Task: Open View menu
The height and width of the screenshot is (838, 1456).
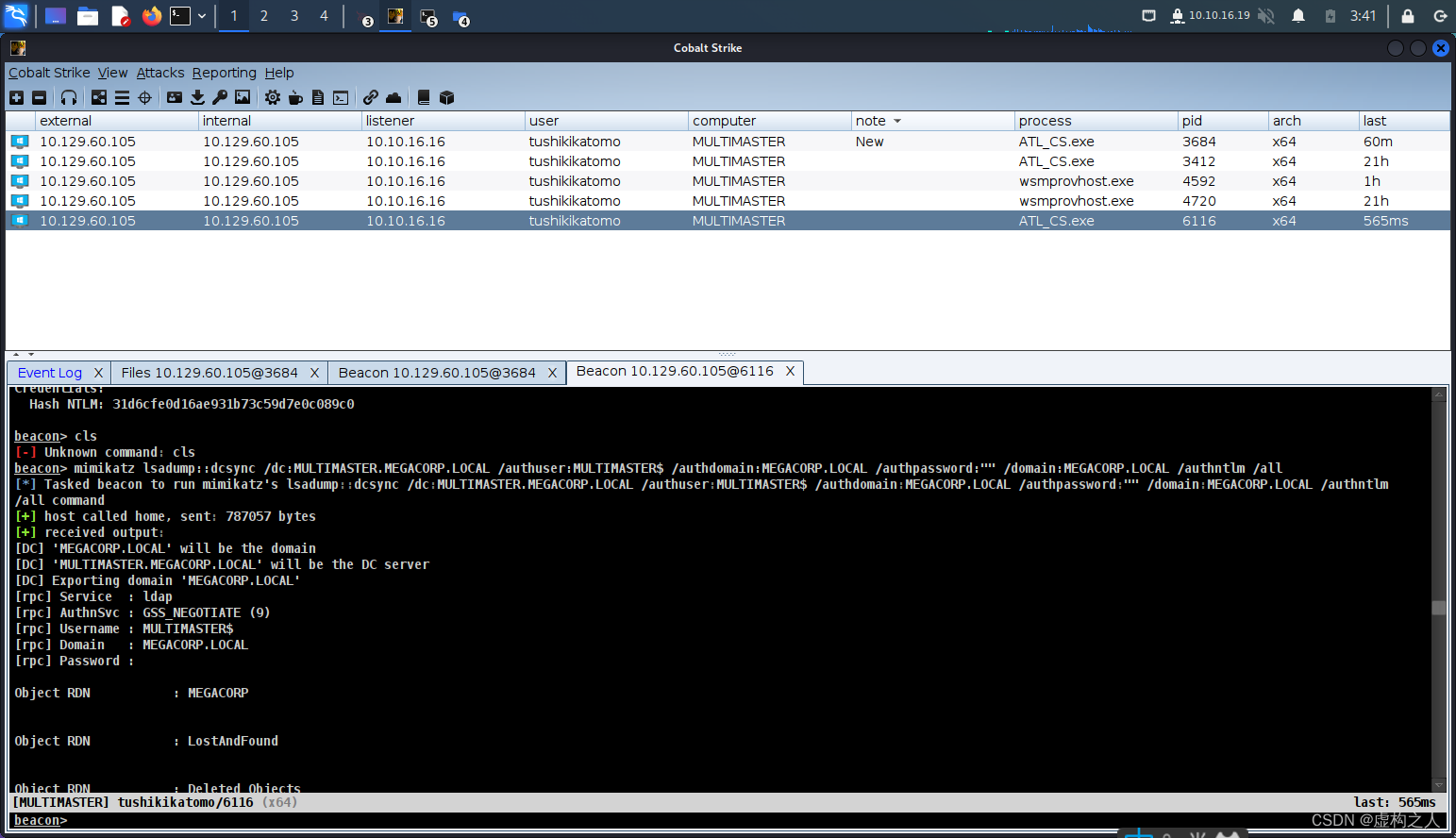Action: pos(112,73)
